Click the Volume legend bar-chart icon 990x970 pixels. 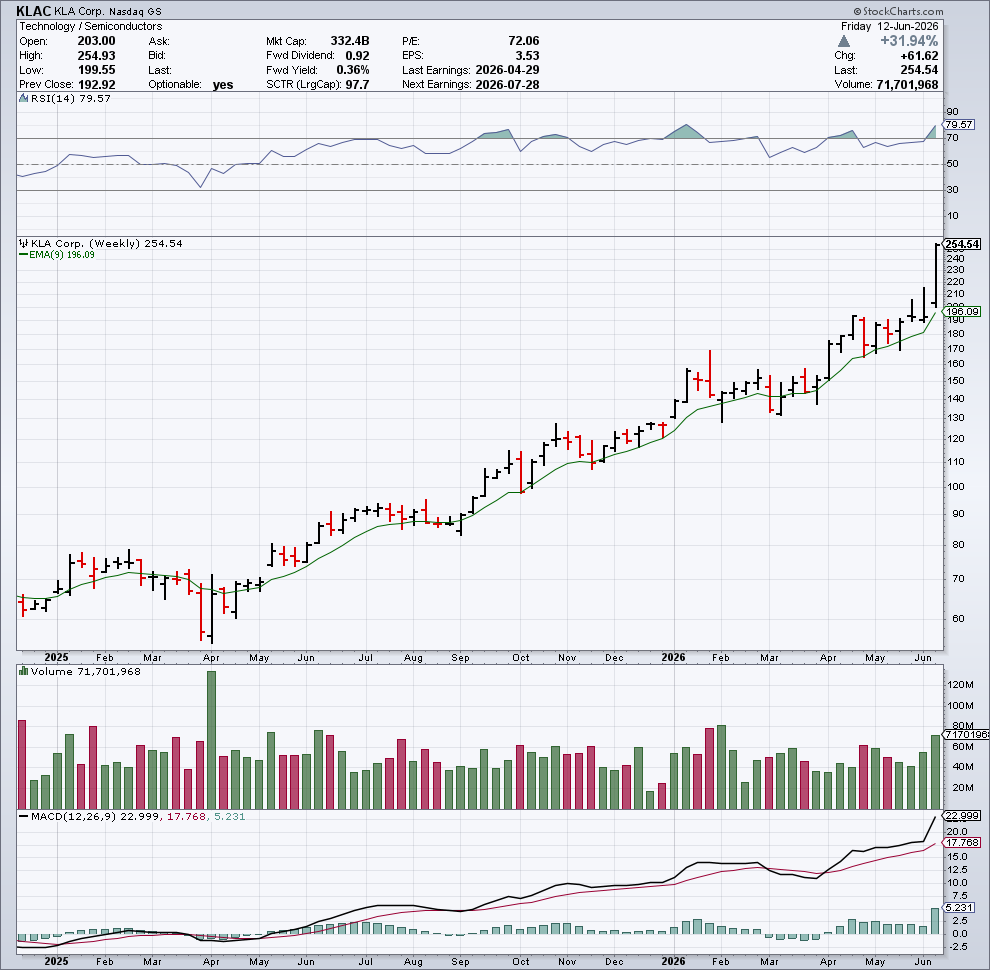[x=23, y=671]
